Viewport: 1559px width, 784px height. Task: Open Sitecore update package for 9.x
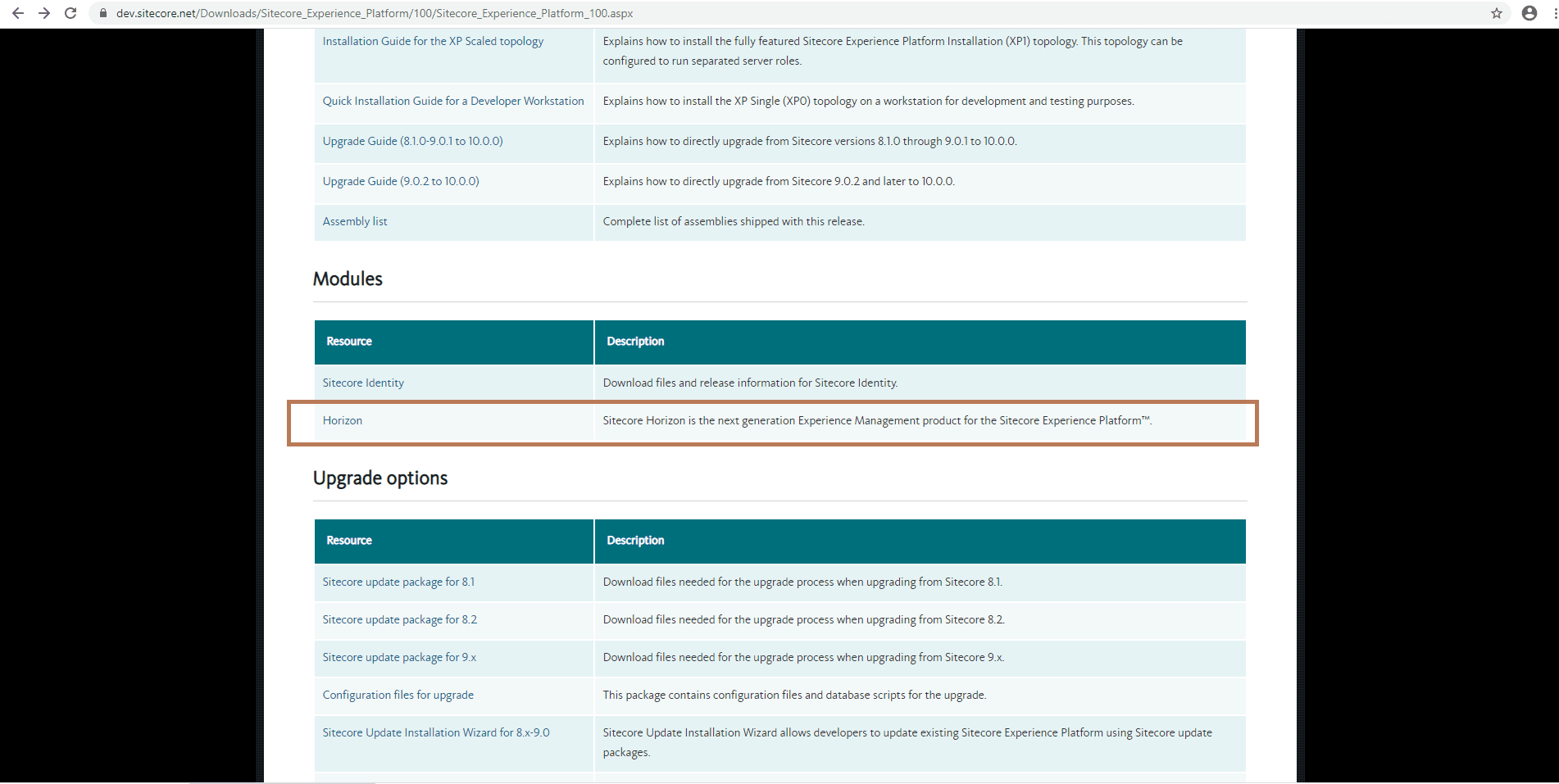click(x=399, y=657)
